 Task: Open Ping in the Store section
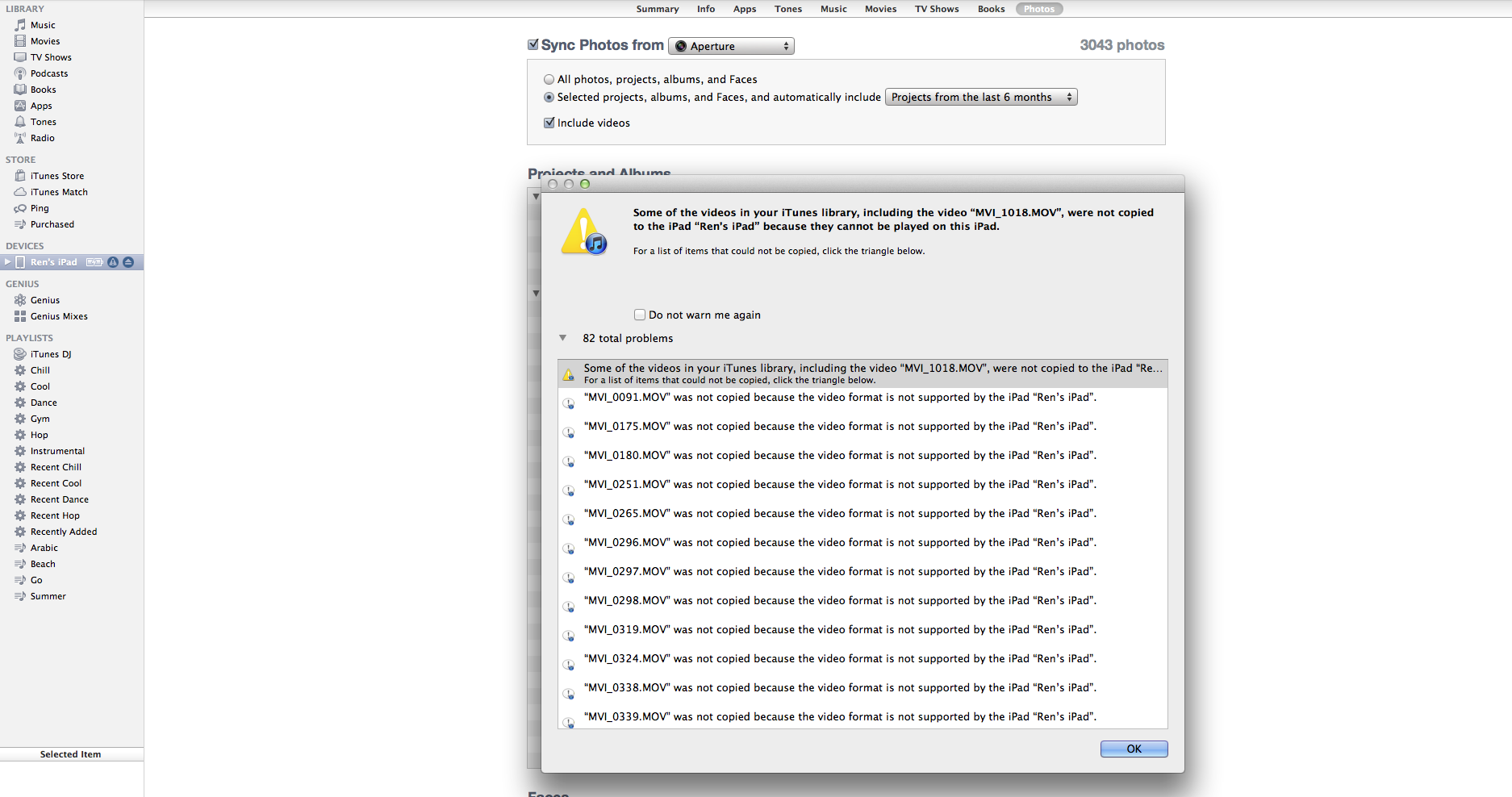point(40,208)
